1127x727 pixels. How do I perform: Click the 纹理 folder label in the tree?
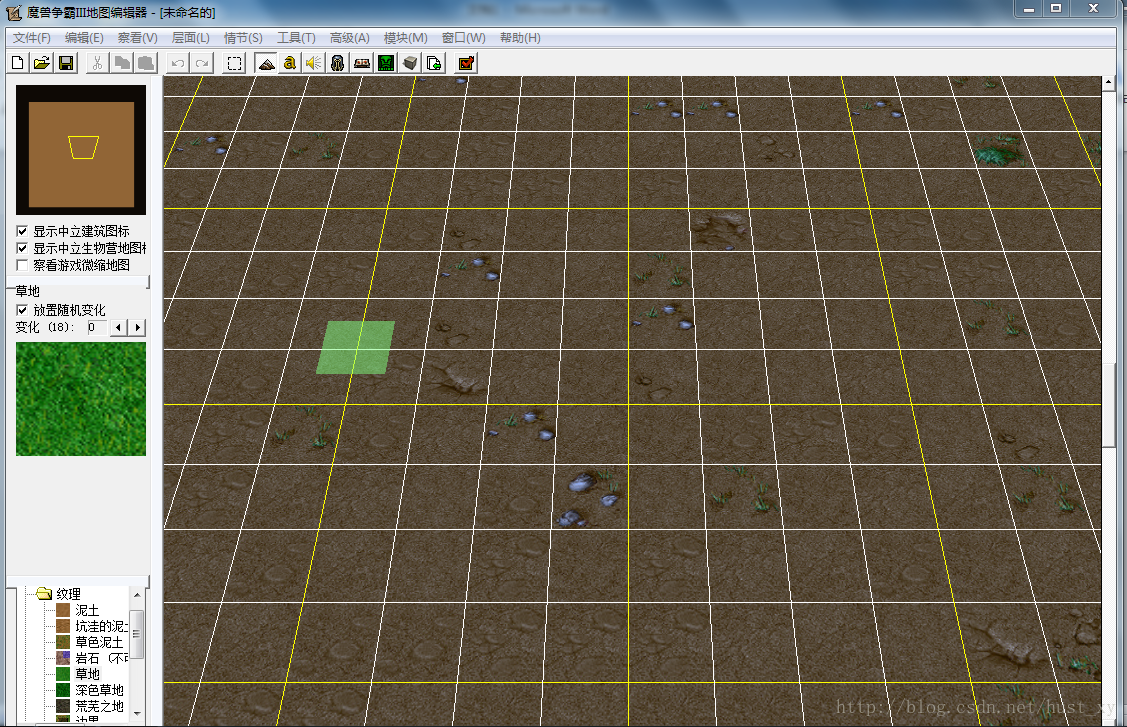(x=68, y=594)
